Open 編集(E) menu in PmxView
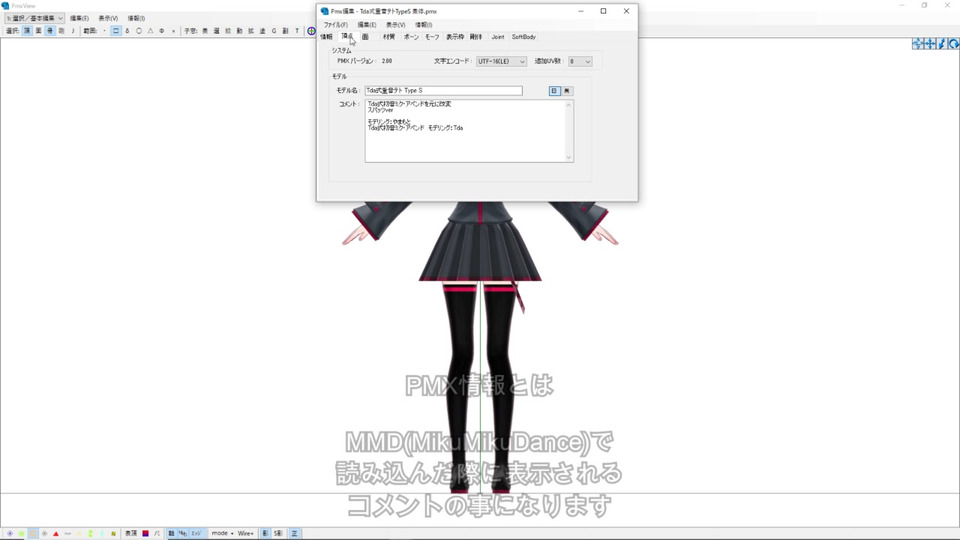 coord(79,18)
